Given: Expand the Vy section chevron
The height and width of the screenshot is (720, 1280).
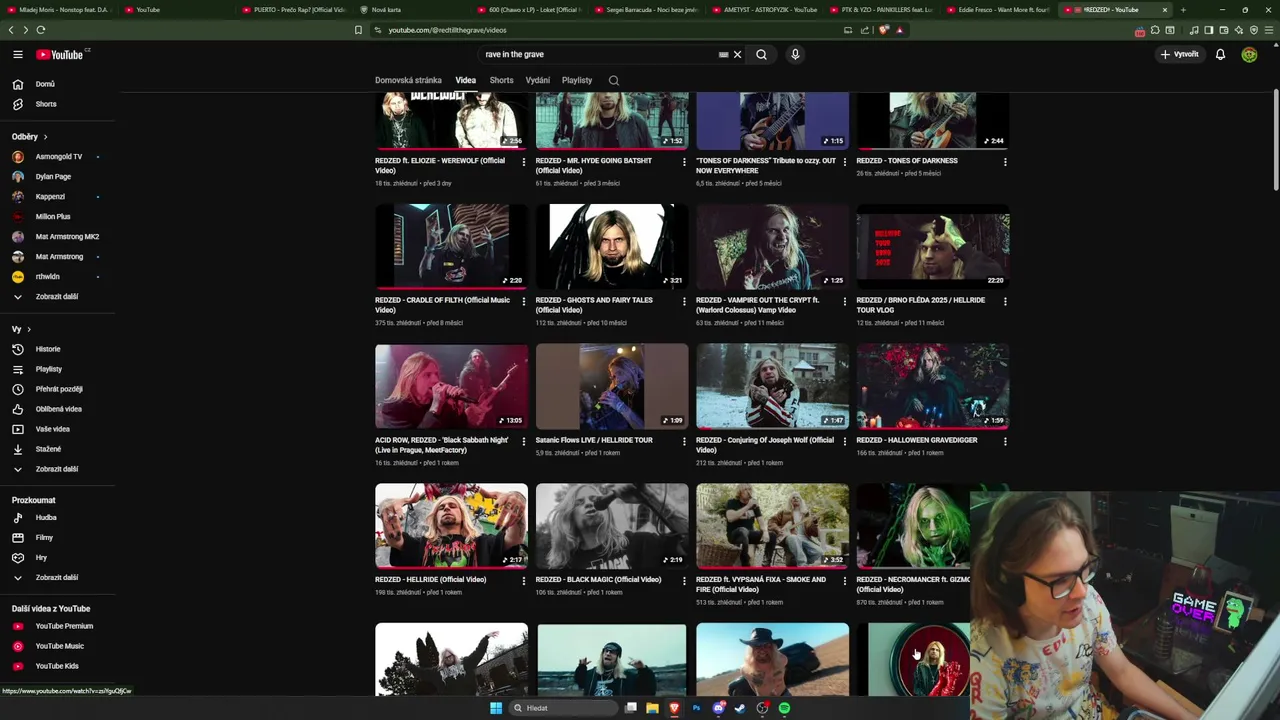Looking at the screenshot, I should [29, 329].
